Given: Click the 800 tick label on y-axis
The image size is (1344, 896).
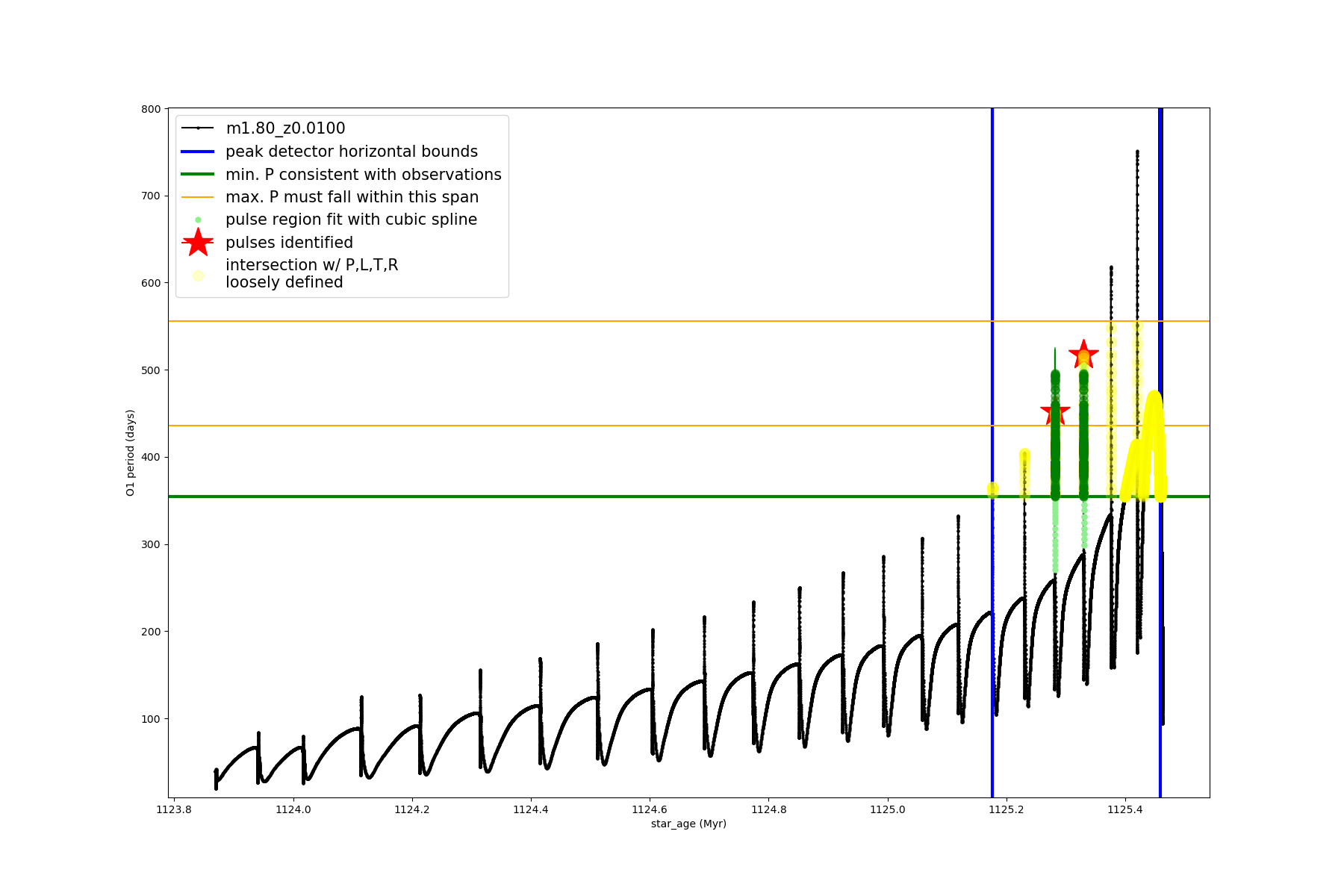Looking at the screenshot, I should (151, 109).
